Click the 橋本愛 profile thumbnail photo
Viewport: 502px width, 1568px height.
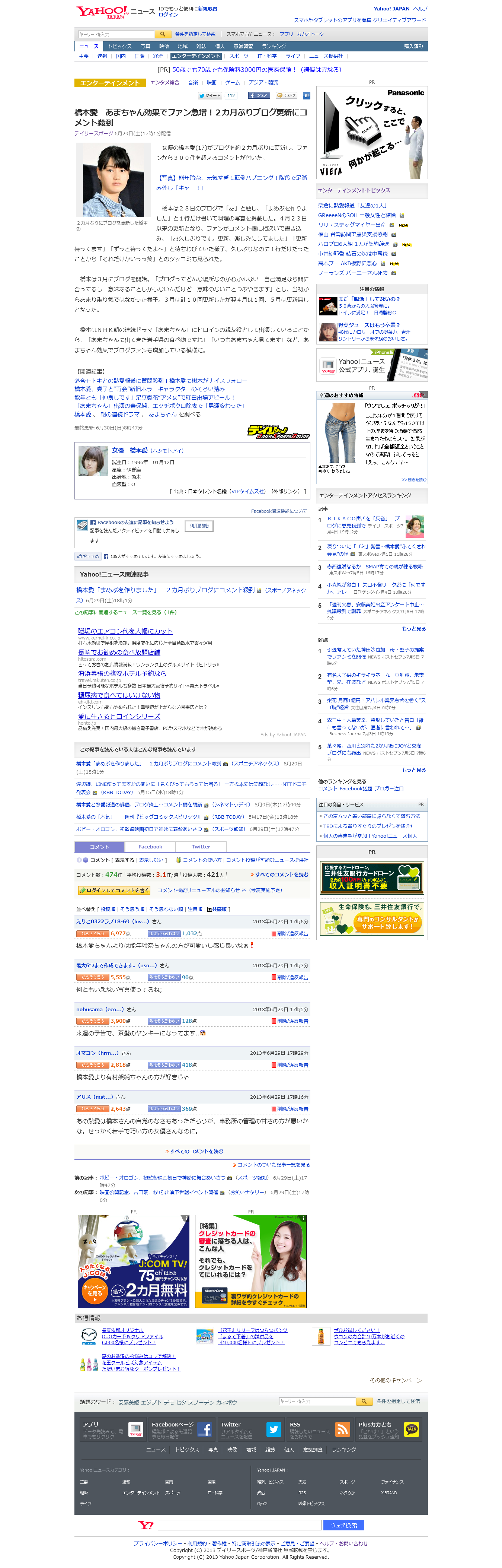[93, 461]
